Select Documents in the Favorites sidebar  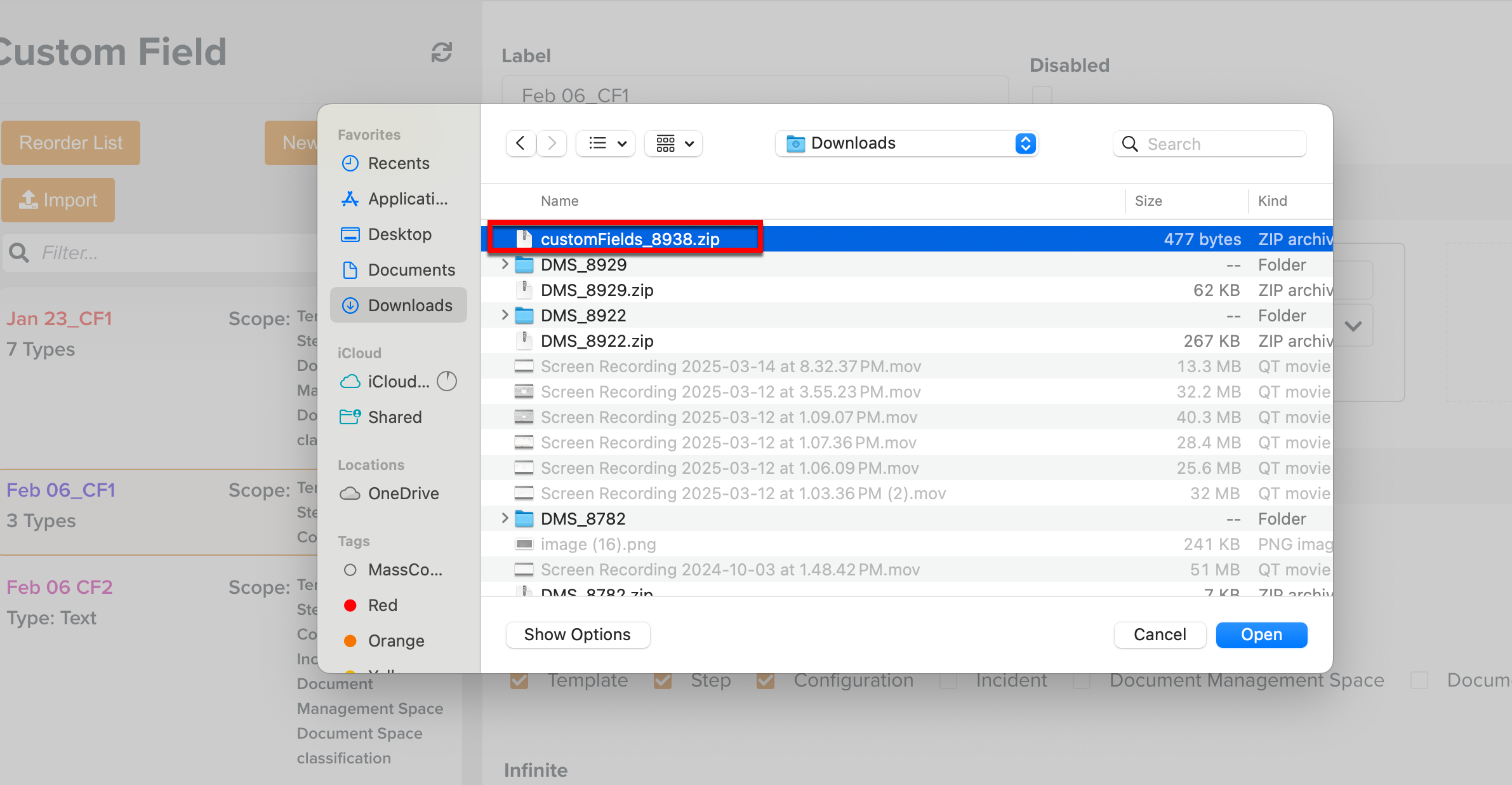(x=411, y=269)
